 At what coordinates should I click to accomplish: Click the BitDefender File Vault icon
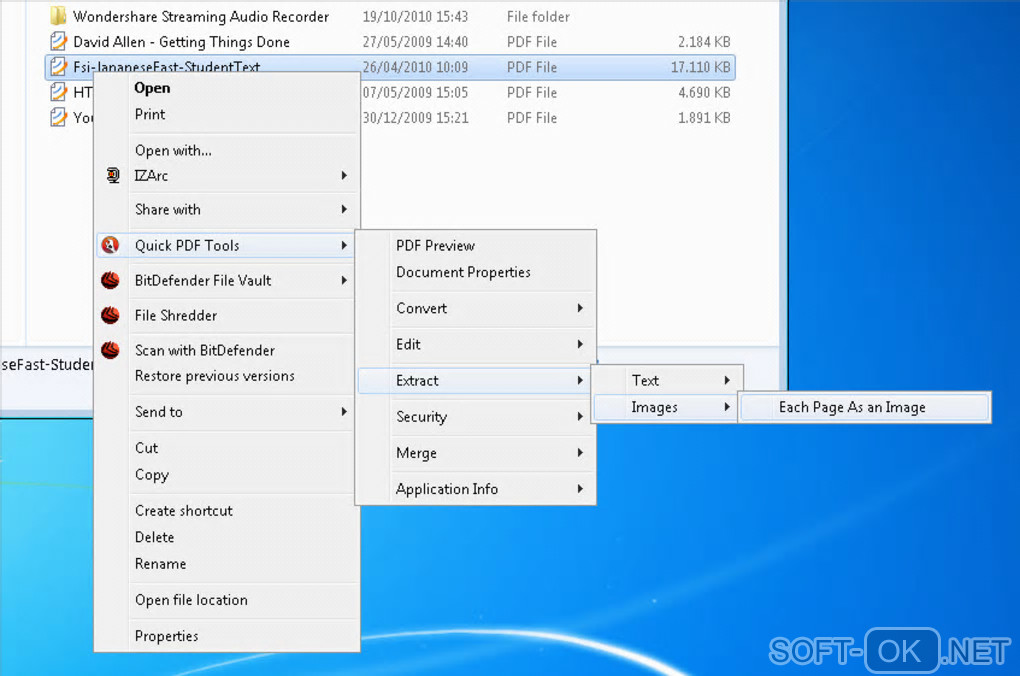(110, 280)
